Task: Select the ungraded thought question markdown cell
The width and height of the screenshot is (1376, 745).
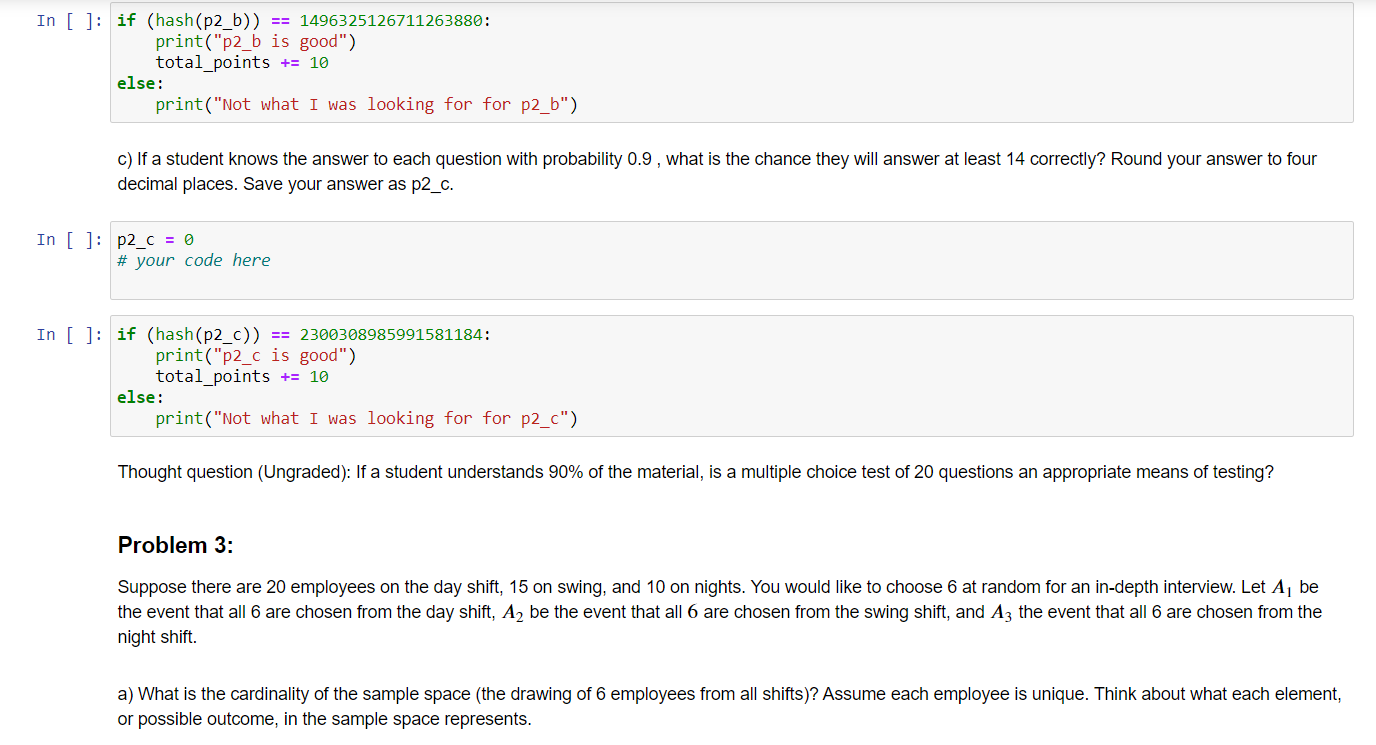Action: (x=695, y=471)
